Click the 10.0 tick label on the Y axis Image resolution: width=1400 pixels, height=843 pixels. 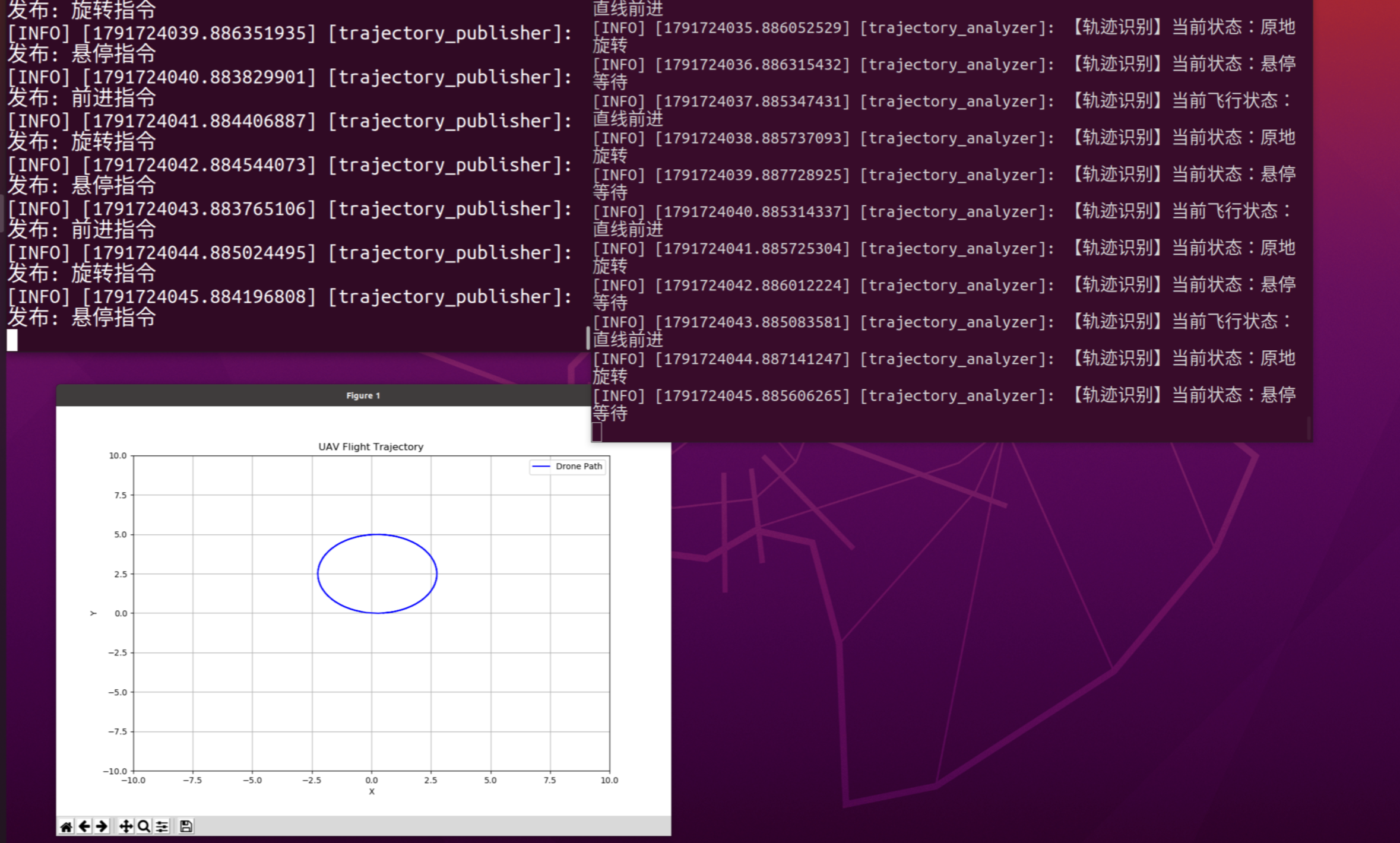coord(118,455)
